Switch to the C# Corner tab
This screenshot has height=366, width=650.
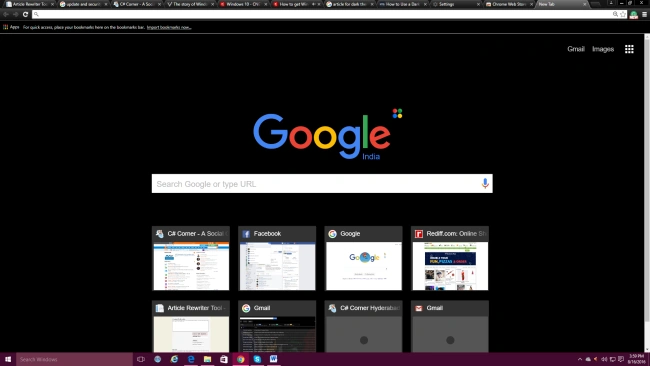click(x=137, y=4)
